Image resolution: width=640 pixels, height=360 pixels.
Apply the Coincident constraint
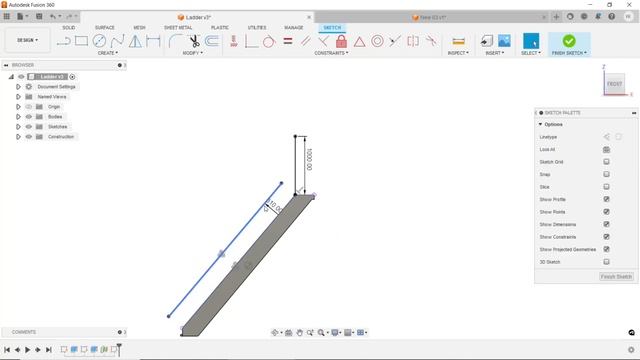[x=251, y=41]
